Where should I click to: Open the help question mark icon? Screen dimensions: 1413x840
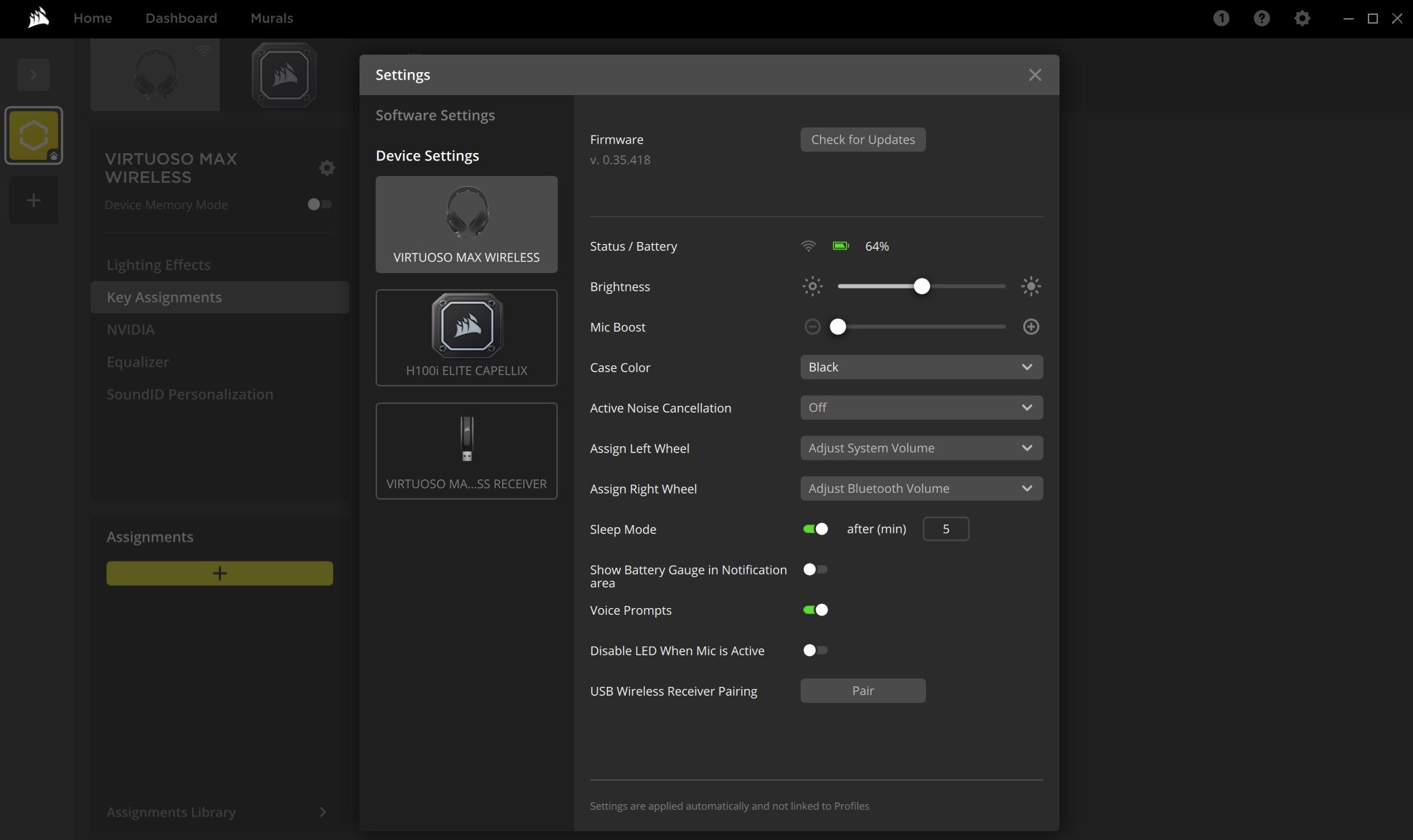pos(1261,18)
